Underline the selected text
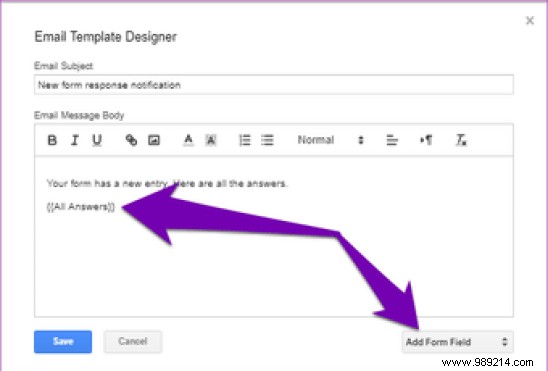 [x=97, y=140]
